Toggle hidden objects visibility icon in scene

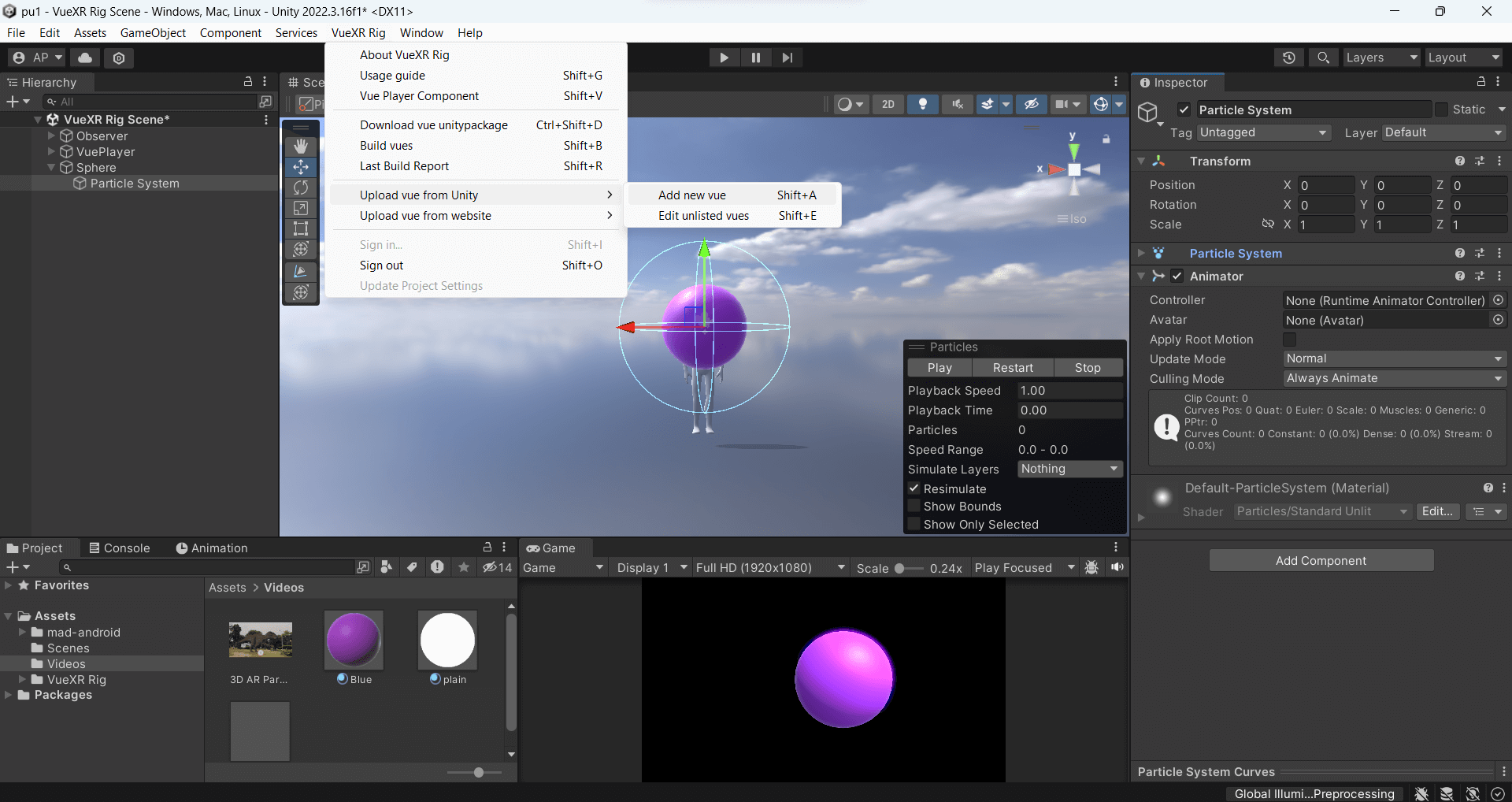(x=1031, y=104)
